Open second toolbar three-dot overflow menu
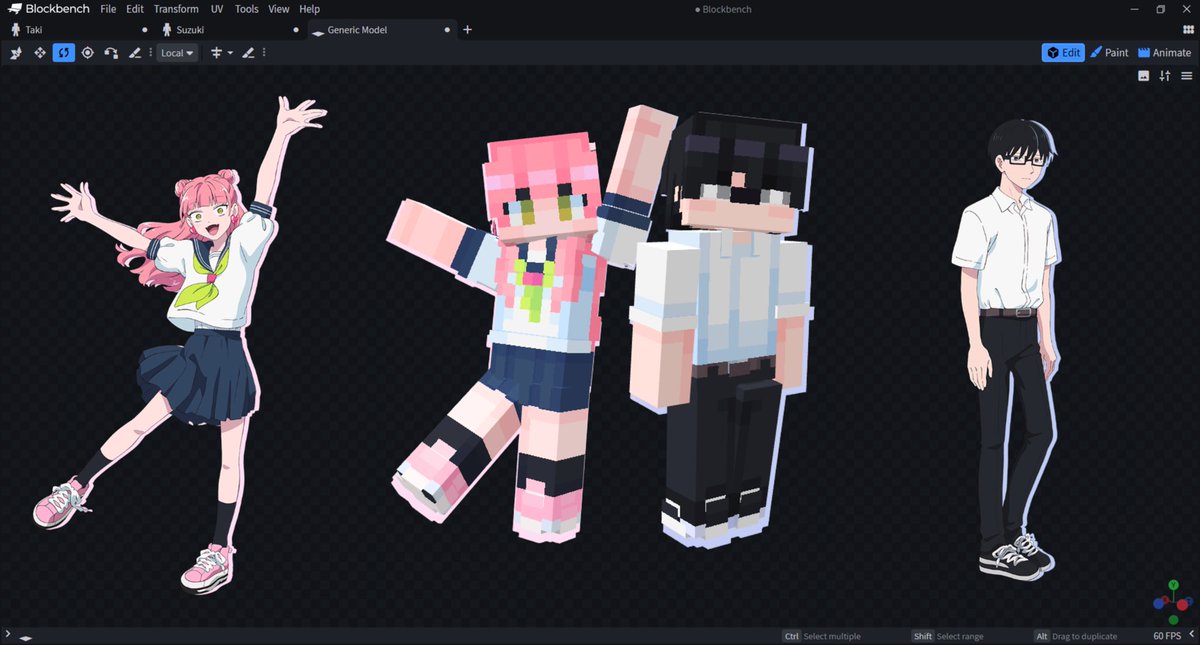Image resolution: width=1200 pixels, height=645 pixels. pos(264,53)
